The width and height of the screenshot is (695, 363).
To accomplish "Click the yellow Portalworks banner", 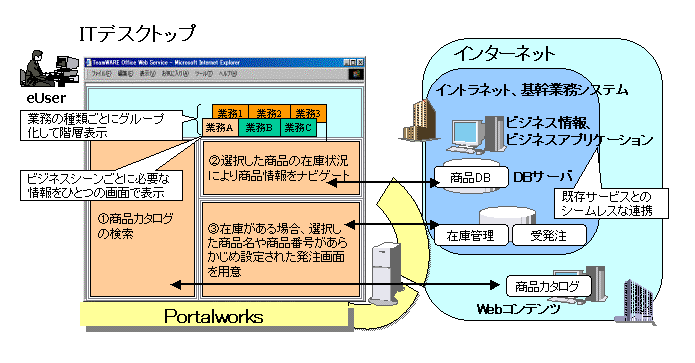I will [x=215, y=315].
